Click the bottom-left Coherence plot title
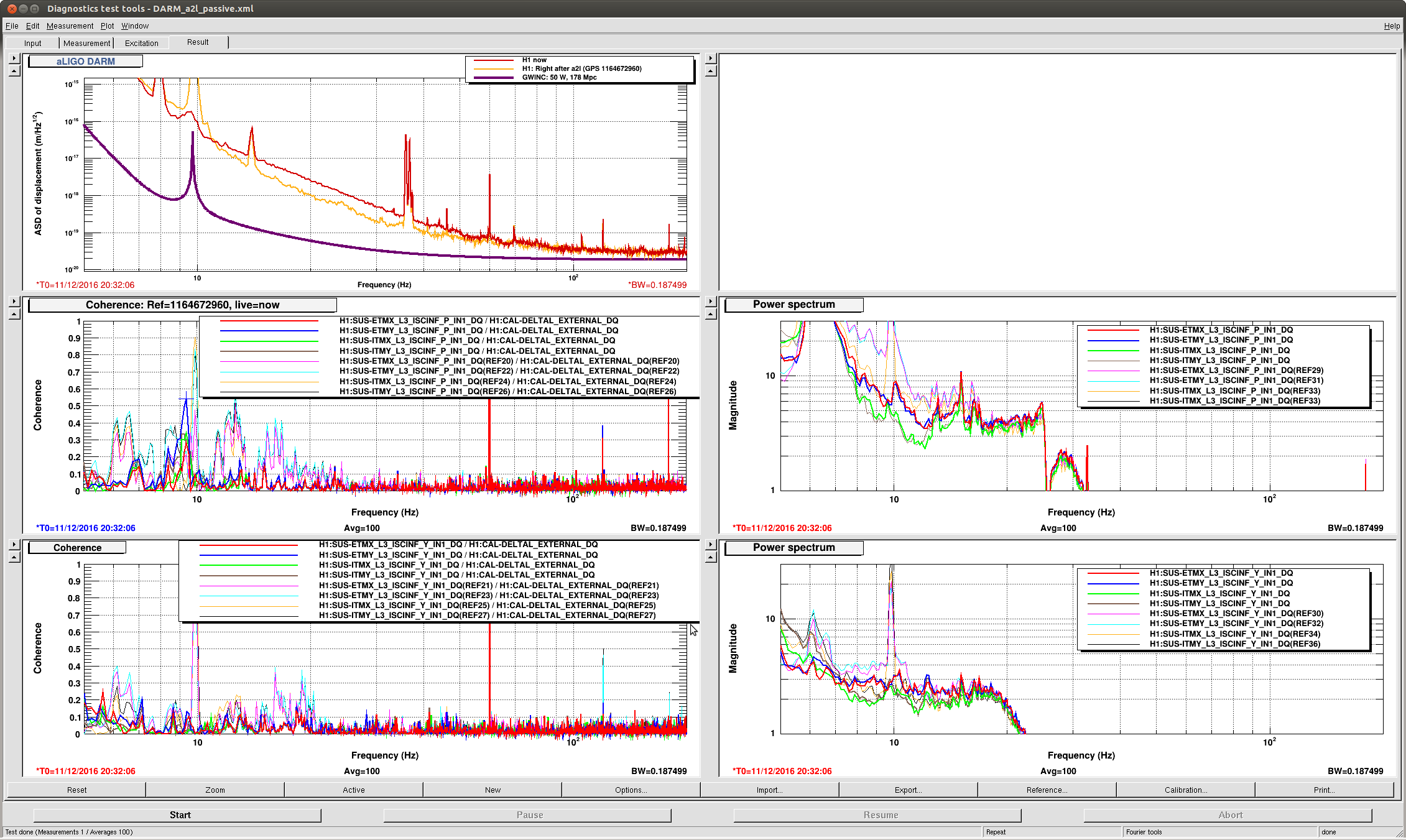Viewport: 1406px width, 840px height. pyautogui.click(x=78, y=548)
